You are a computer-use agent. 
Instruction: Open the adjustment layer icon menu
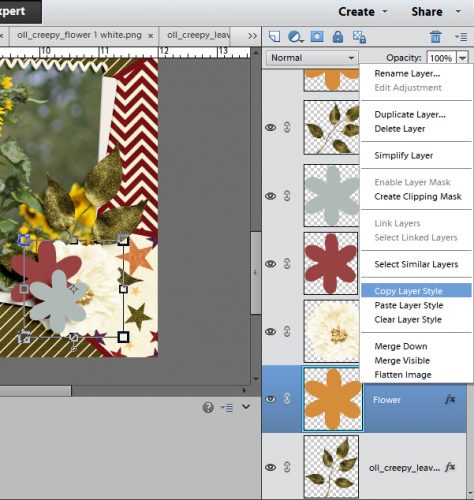295,36
